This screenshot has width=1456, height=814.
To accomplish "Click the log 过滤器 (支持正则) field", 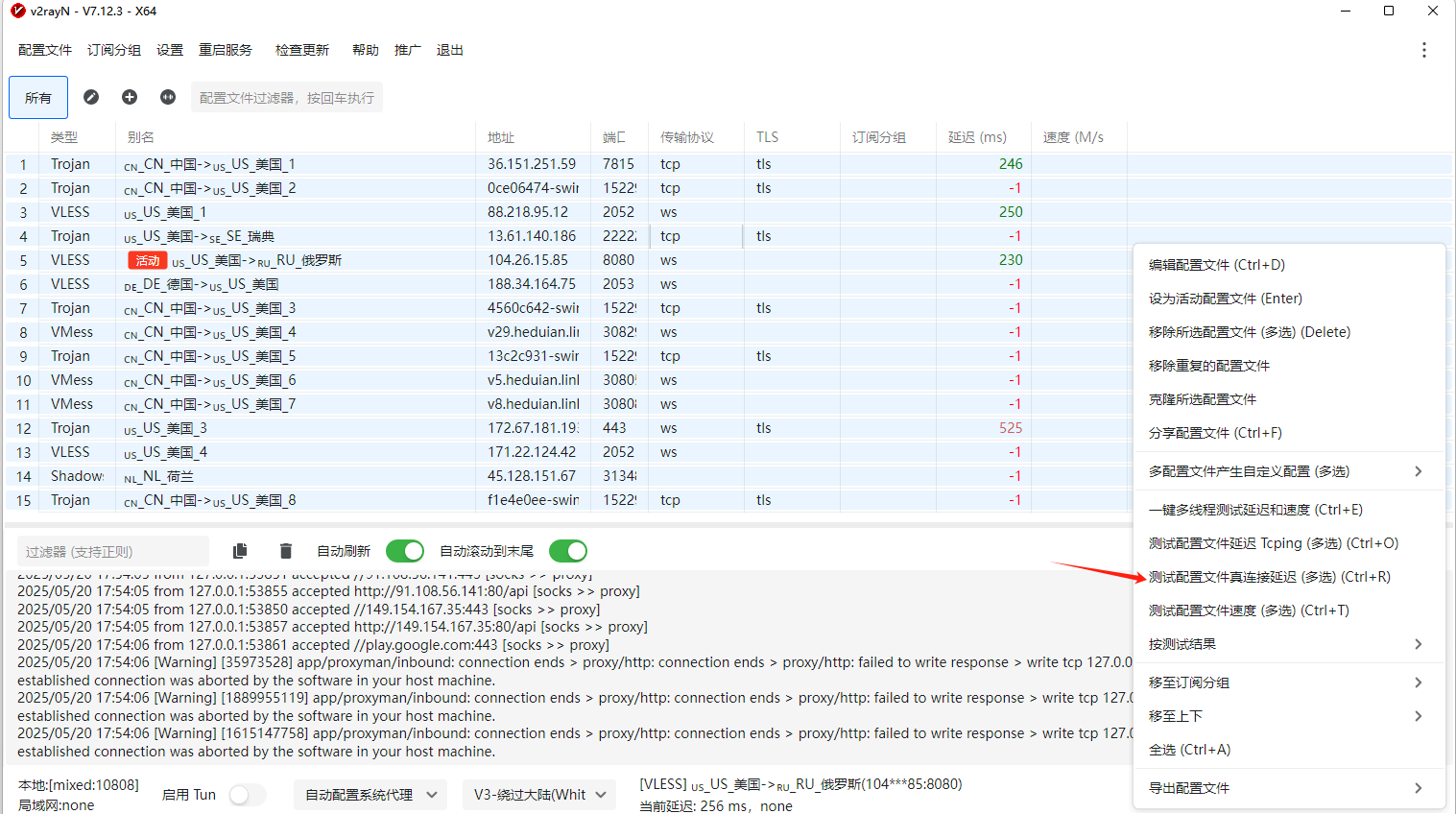I will [113, 552].
